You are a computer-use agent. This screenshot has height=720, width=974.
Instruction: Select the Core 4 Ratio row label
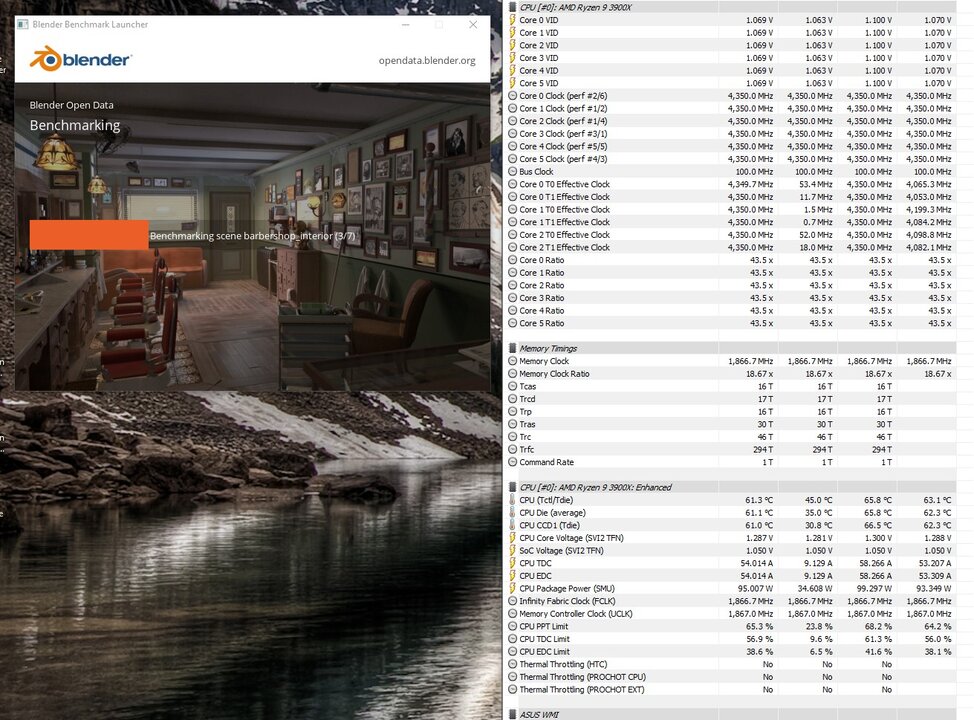542,311
